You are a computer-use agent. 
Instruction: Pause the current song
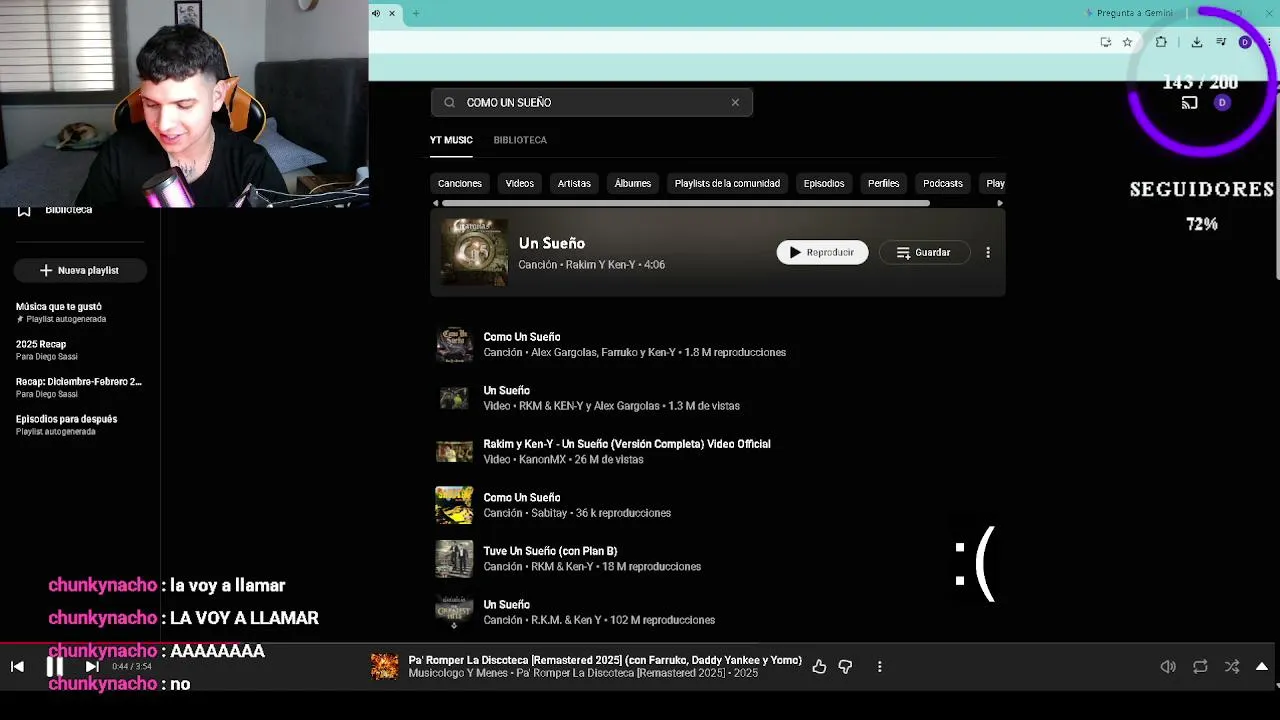click(x=55, y=666)
